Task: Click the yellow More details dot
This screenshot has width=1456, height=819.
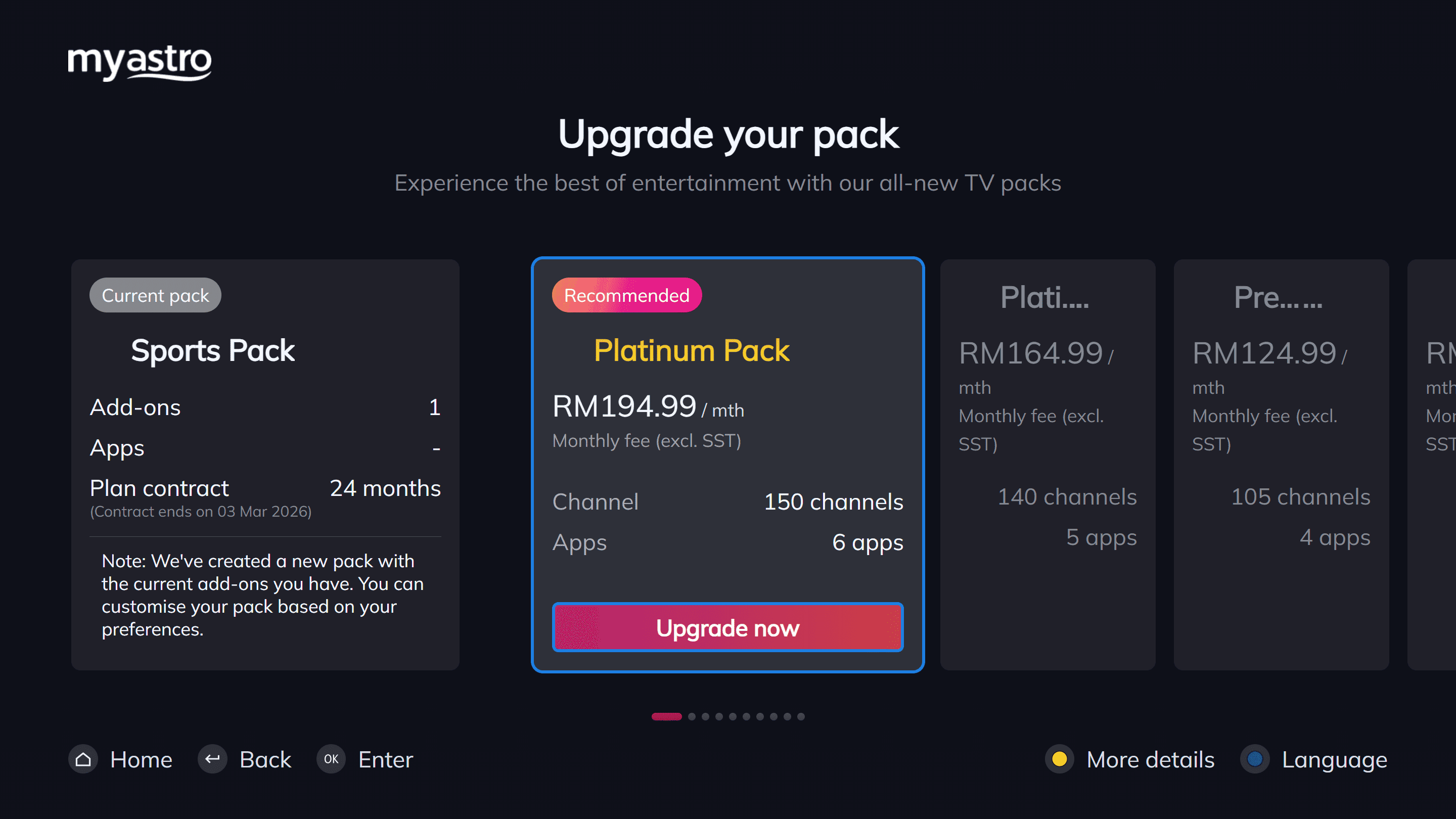Action: tap(1060, 759)
